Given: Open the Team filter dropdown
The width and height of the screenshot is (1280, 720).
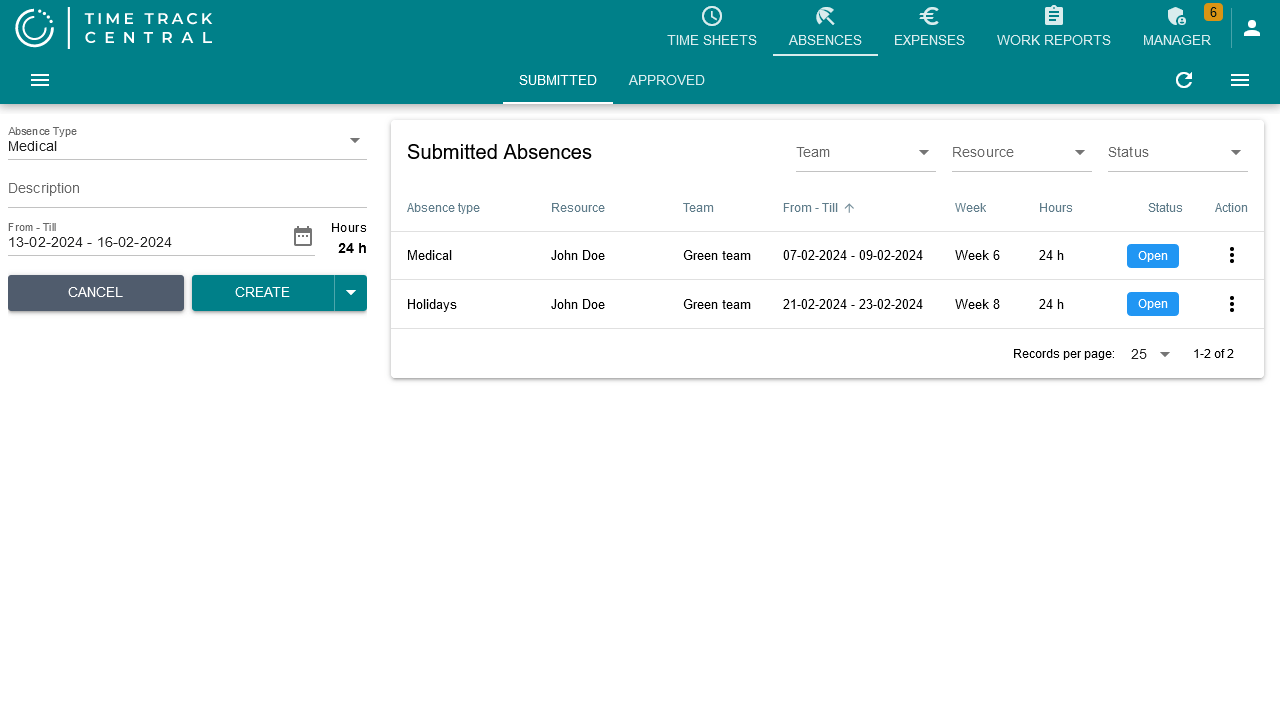Looking at the screenshot, I should (866, 152).
